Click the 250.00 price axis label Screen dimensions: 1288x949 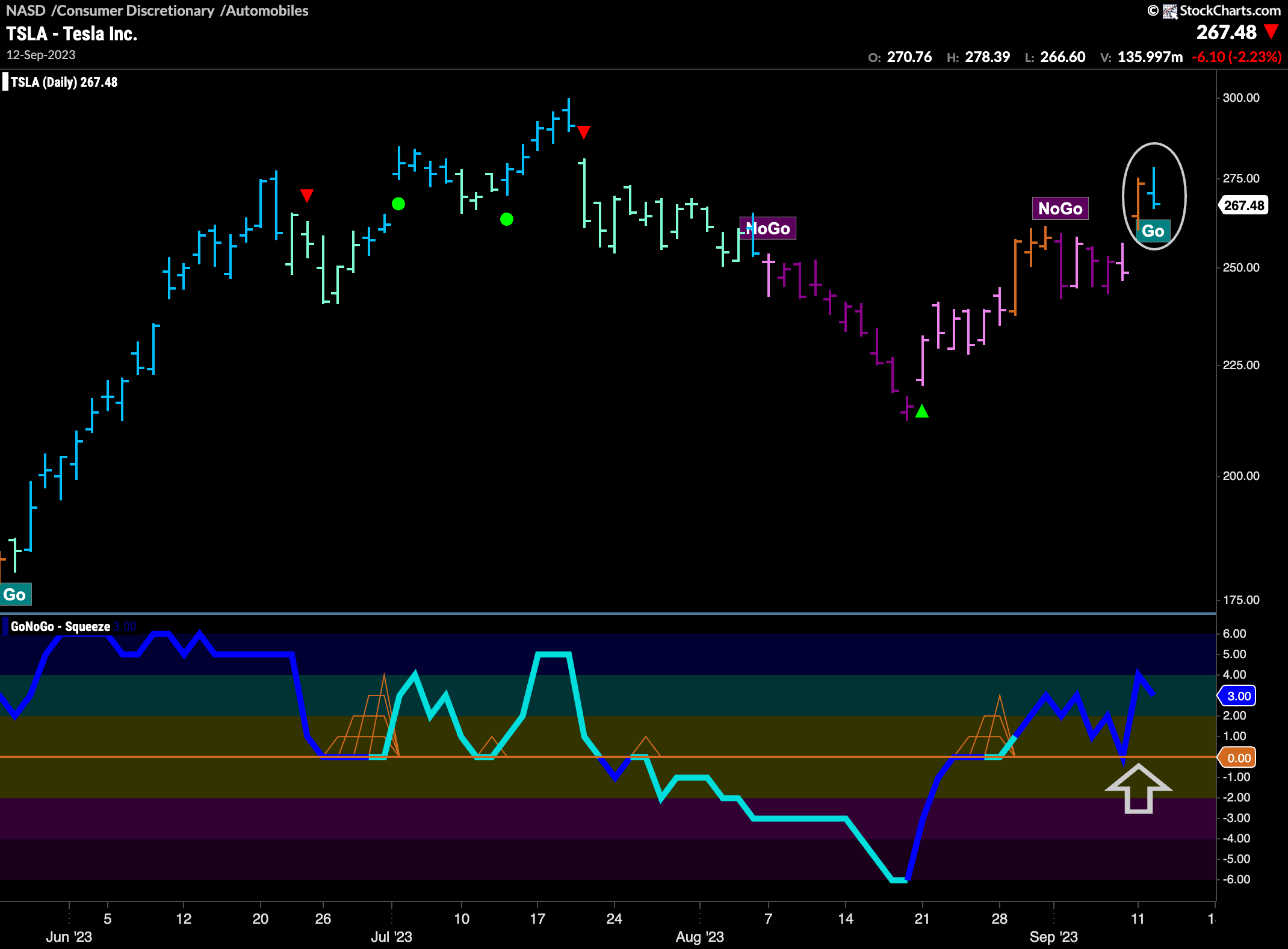pyautogui.click(x=1241, y=267)
